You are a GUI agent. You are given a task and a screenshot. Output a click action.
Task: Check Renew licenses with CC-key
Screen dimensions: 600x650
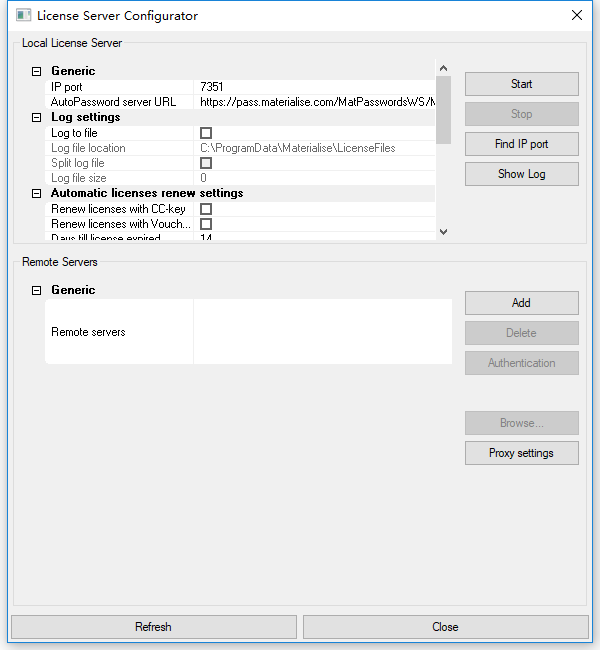[x=206, y=209]
